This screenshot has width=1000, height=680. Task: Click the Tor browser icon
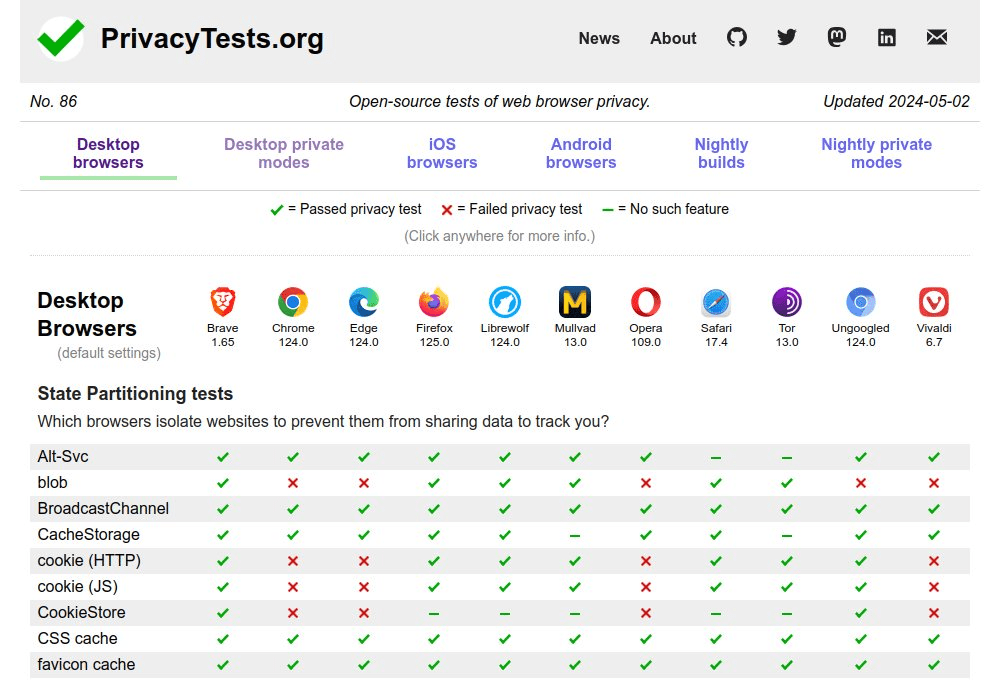coord(787,302)
